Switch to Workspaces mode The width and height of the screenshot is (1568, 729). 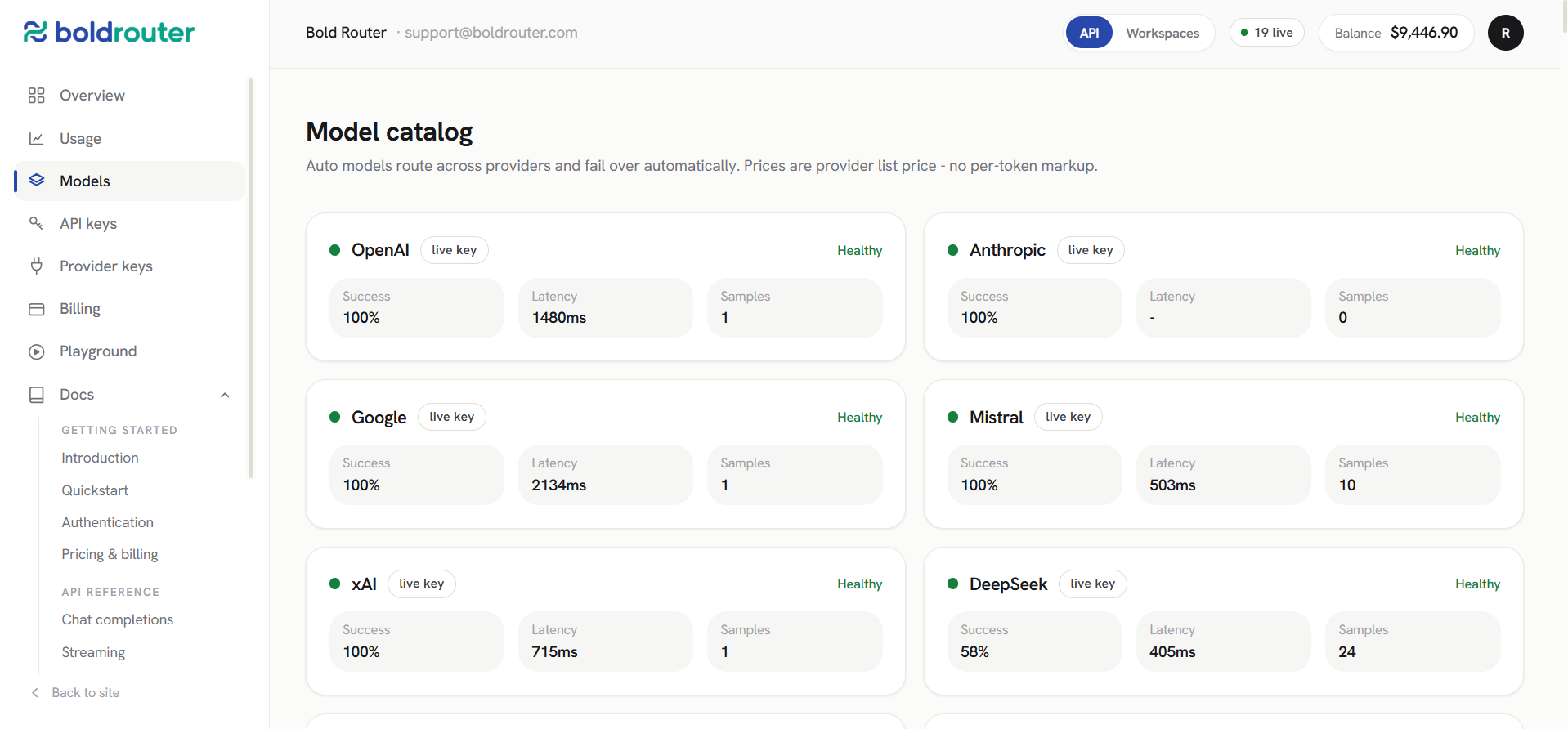(x=1163, y=33)
